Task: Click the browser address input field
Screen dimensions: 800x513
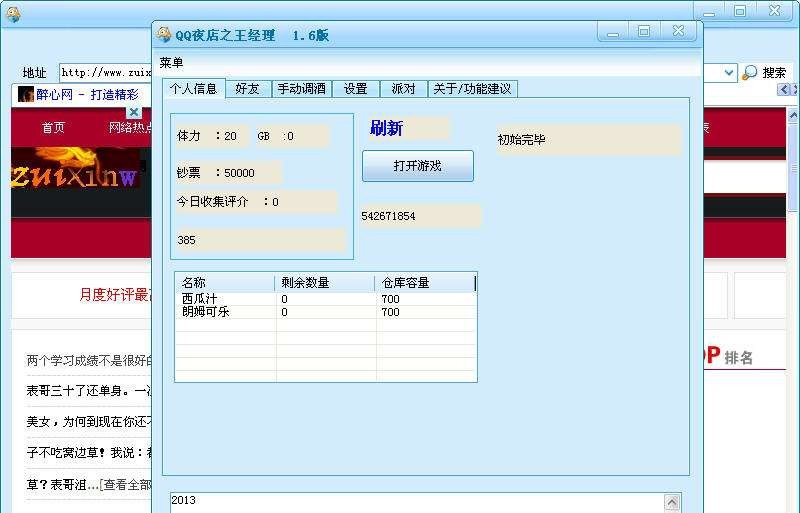Action: 106,72
